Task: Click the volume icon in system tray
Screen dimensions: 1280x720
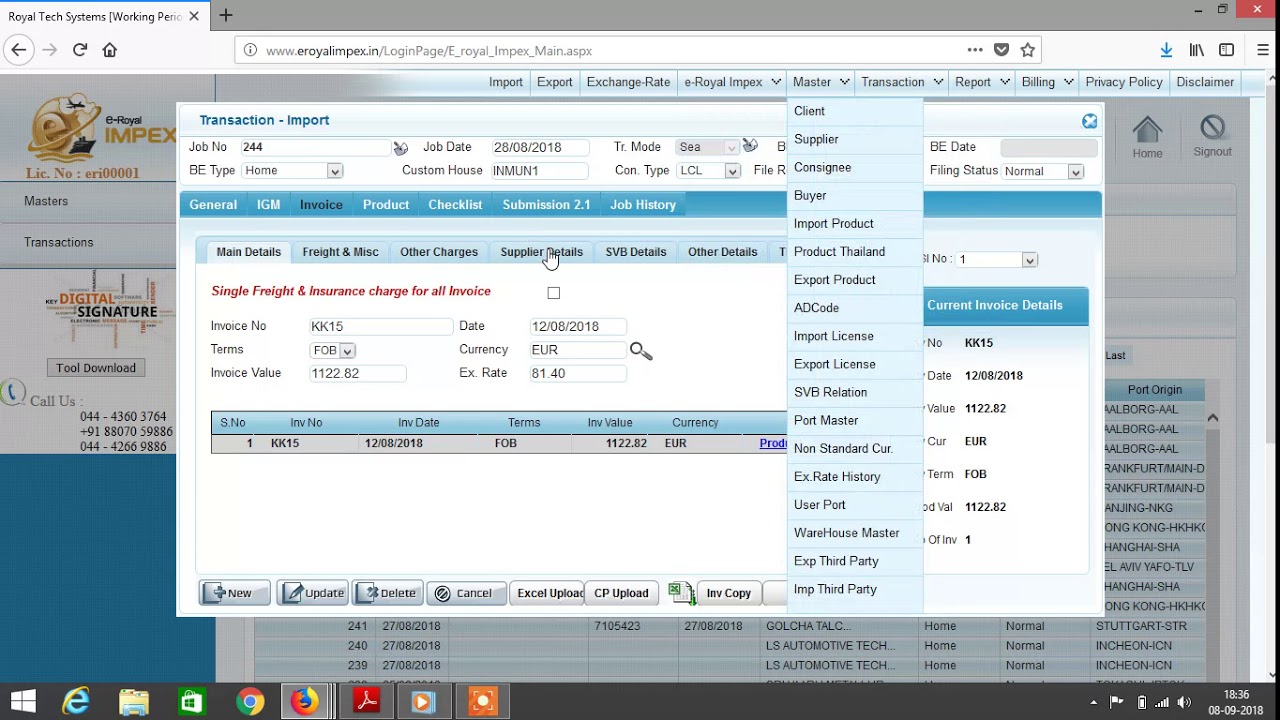Action: tap(1184, 702)
